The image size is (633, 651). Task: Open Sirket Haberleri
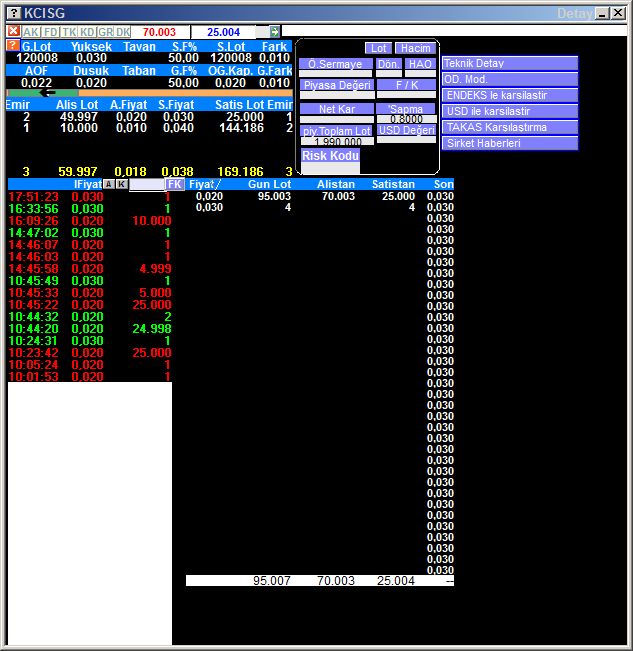[x=510, y=143]
